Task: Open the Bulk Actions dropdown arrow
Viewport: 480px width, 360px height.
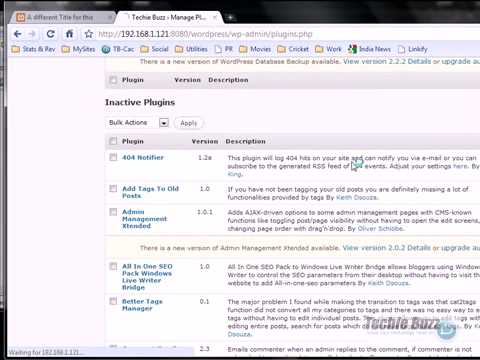Action: [164, 123]
